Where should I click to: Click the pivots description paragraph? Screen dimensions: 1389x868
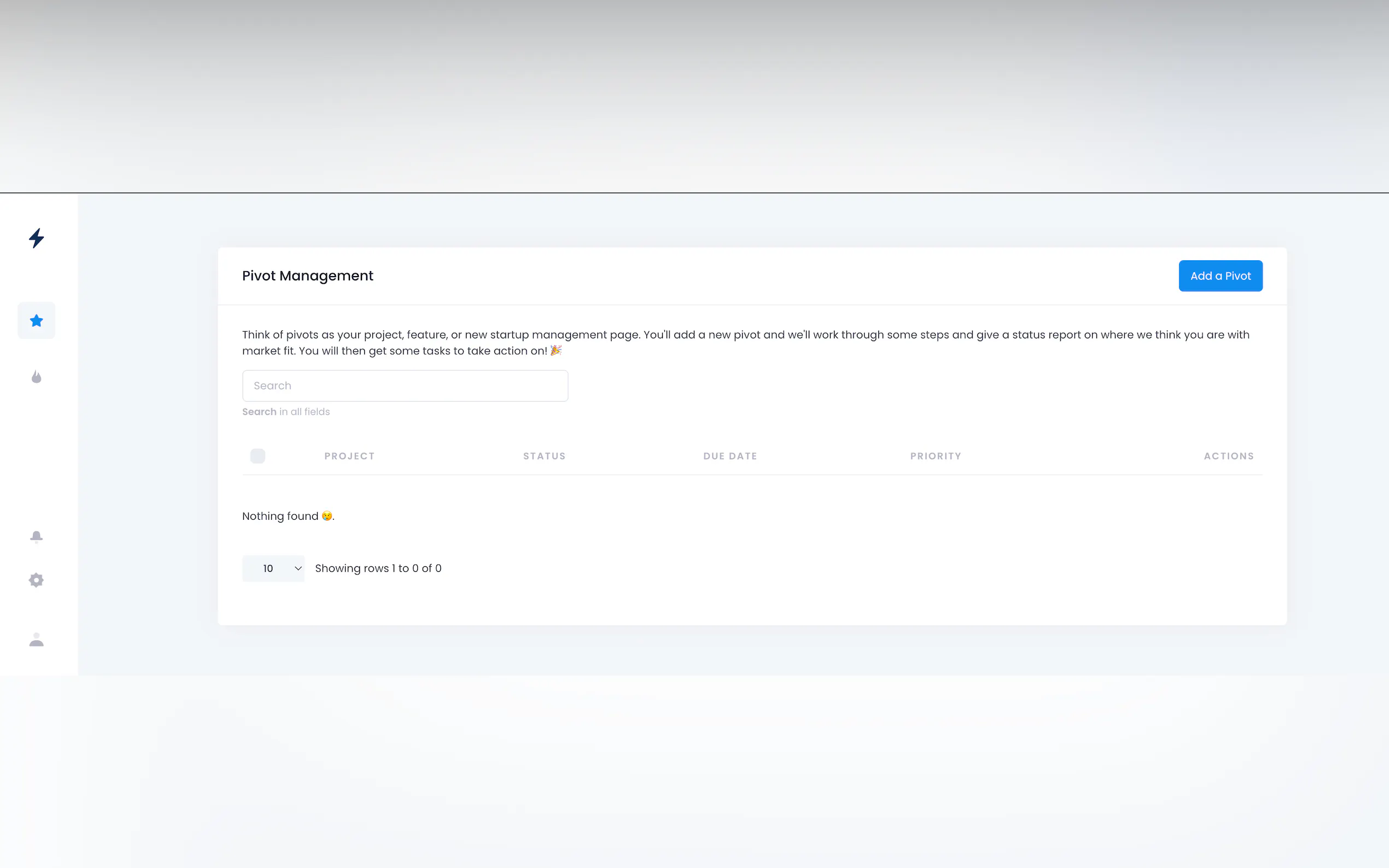[x=745, y=342]
